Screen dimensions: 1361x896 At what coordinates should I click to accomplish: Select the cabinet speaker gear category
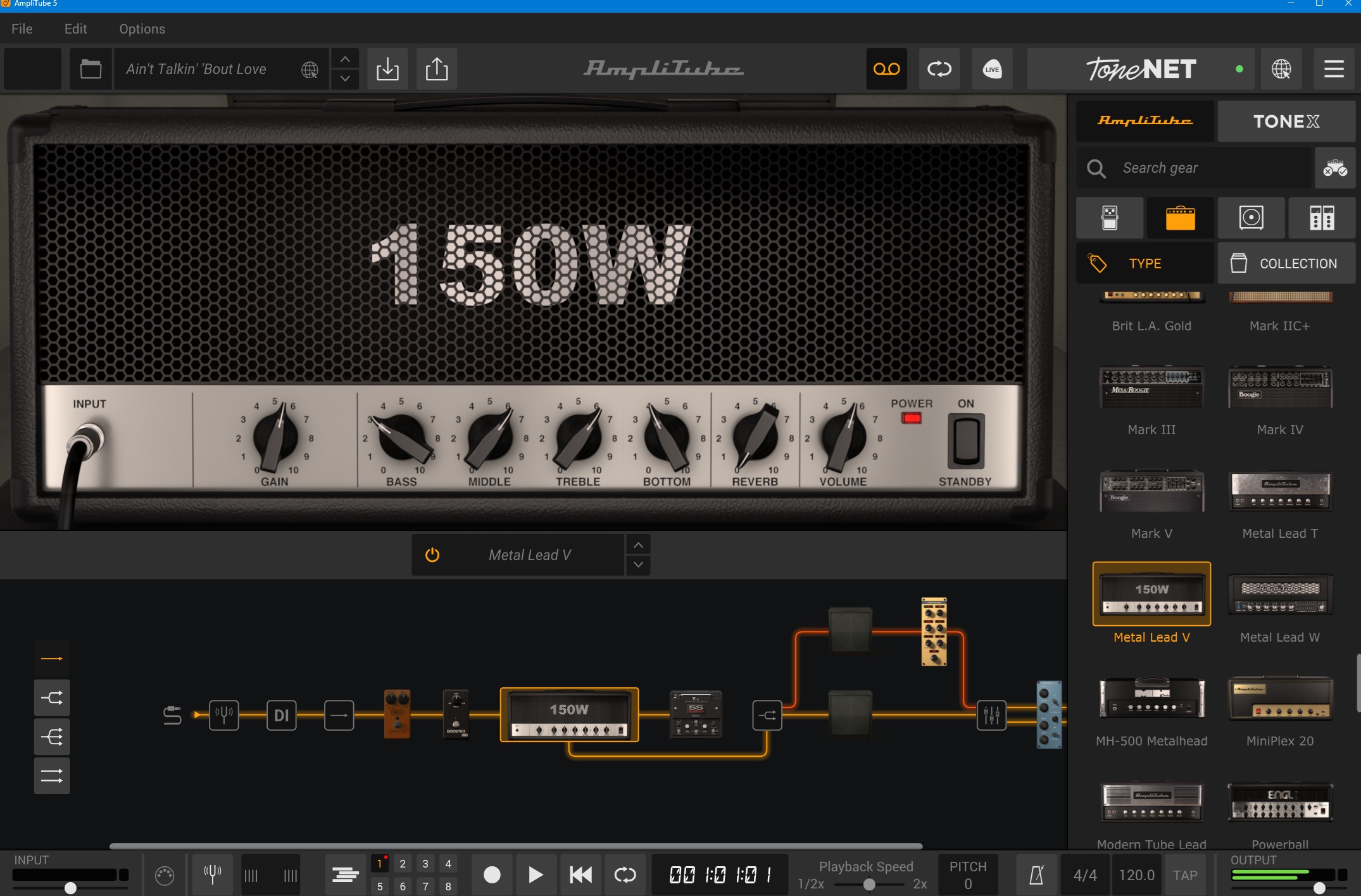1251,218
